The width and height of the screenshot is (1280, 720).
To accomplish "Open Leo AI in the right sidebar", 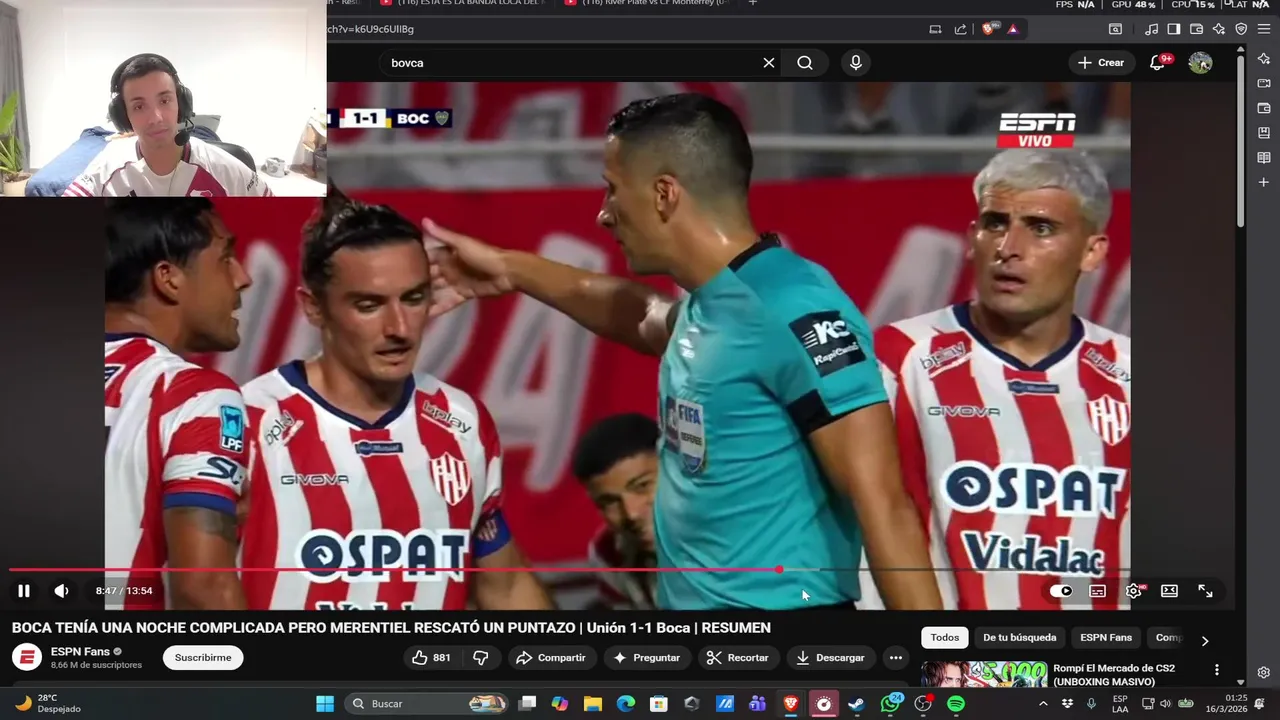I will click(1264, 59).
